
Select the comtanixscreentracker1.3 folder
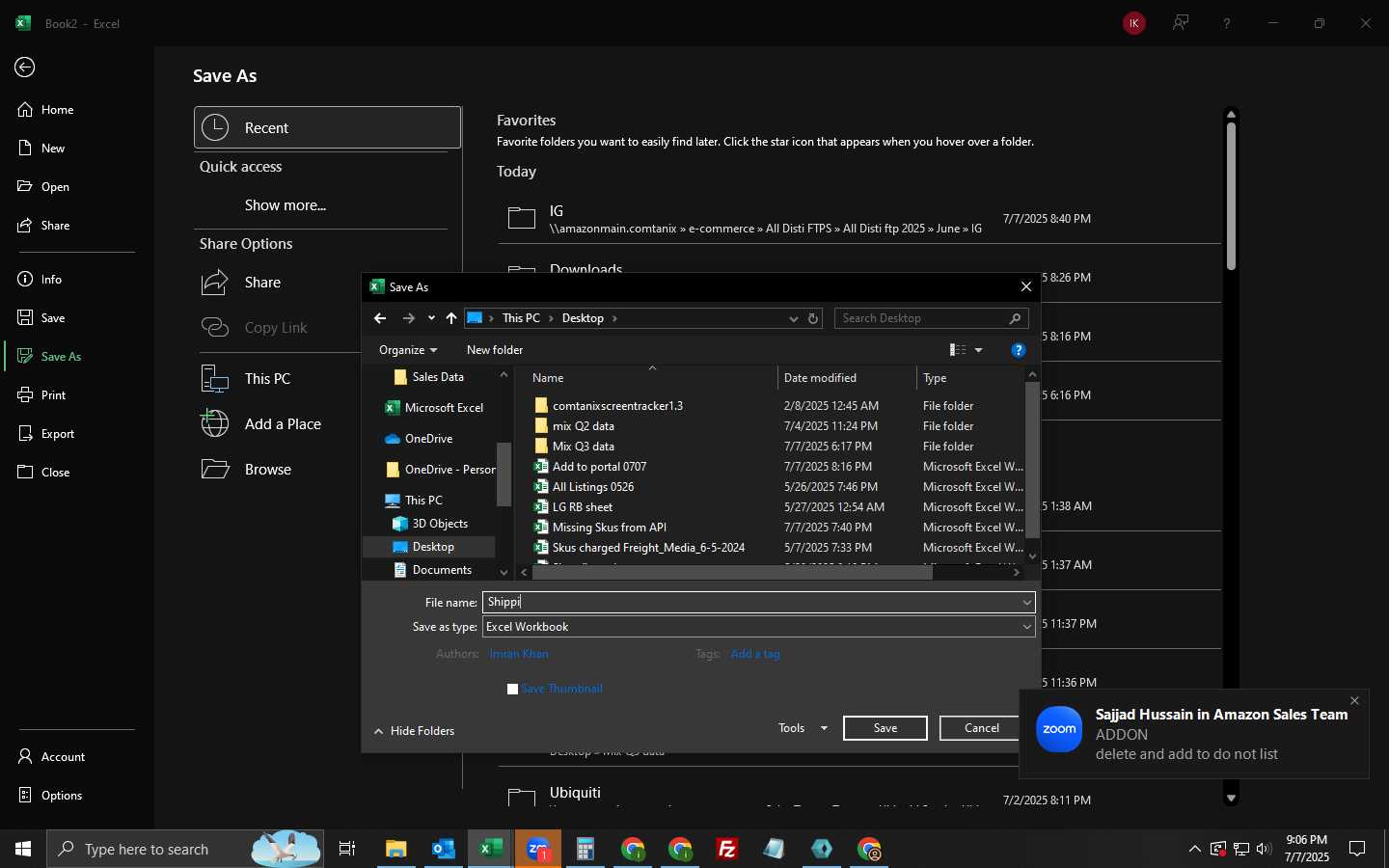(x=617, y=406)
